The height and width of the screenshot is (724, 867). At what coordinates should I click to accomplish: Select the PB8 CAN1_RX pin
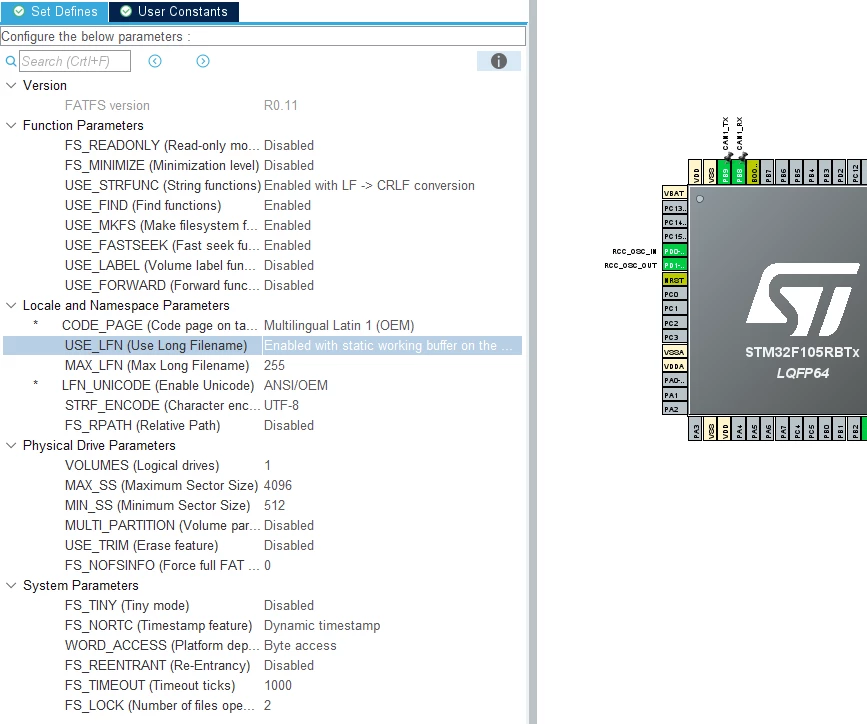click(x=739, y=172)
